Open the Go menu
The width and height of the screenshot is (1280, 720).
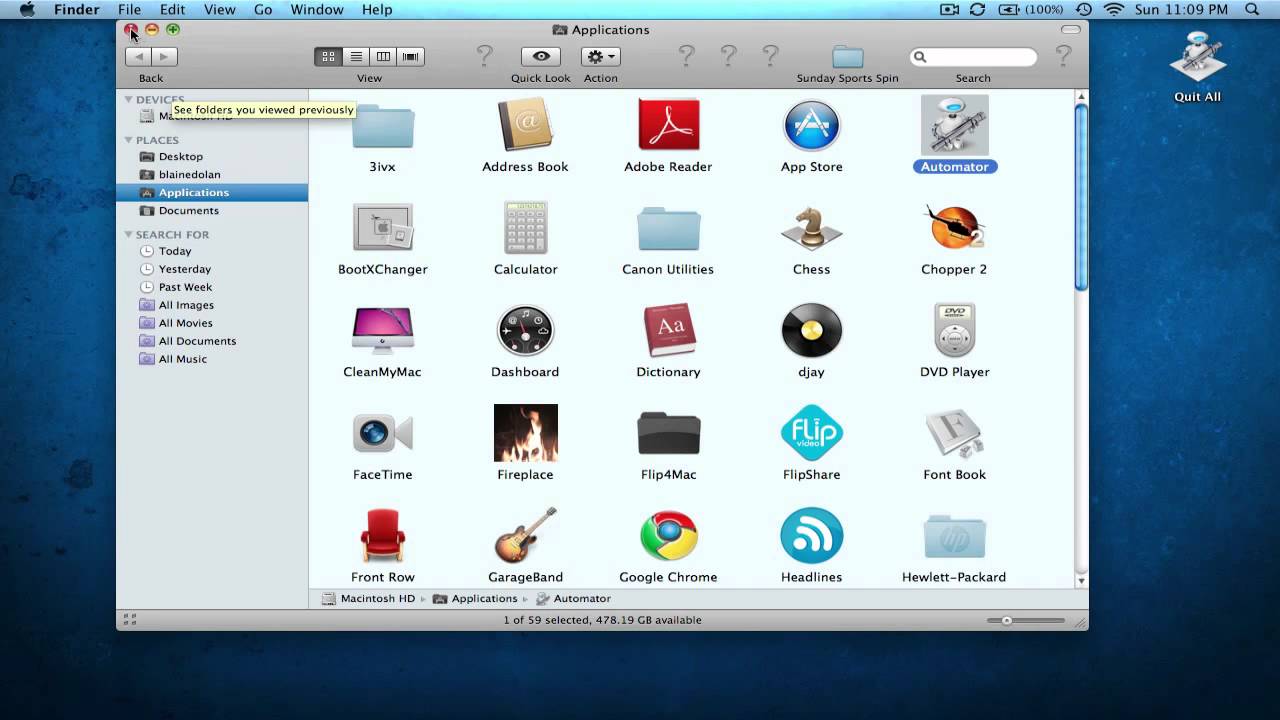(263, 9)
